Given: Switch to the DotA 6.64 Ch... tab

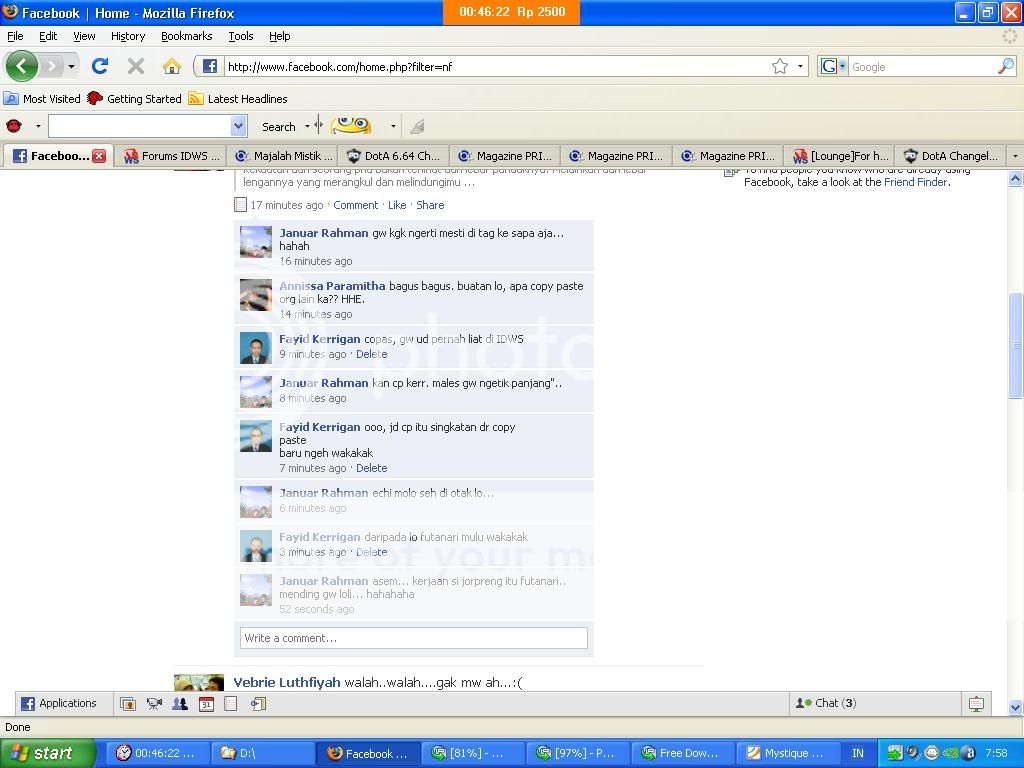Looking at the screenshot, I should [x=393, y=156].
